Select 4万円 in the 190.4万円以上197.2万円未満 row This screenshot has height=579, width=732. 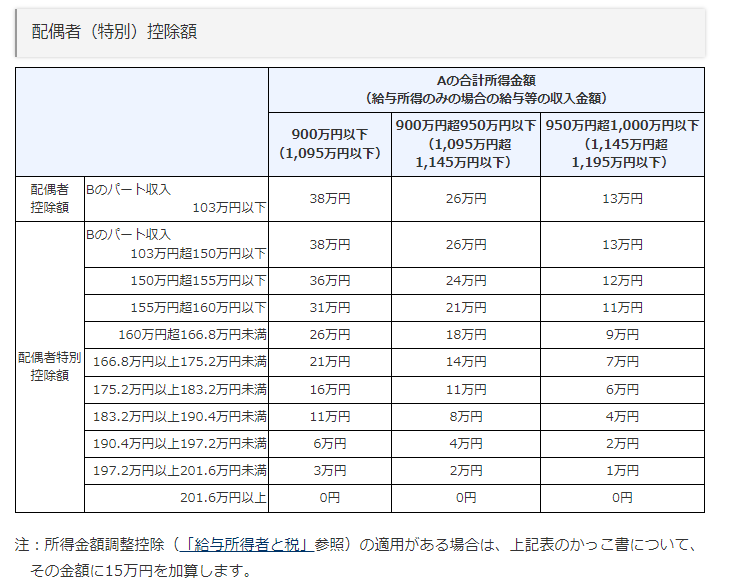click(465, 444)
